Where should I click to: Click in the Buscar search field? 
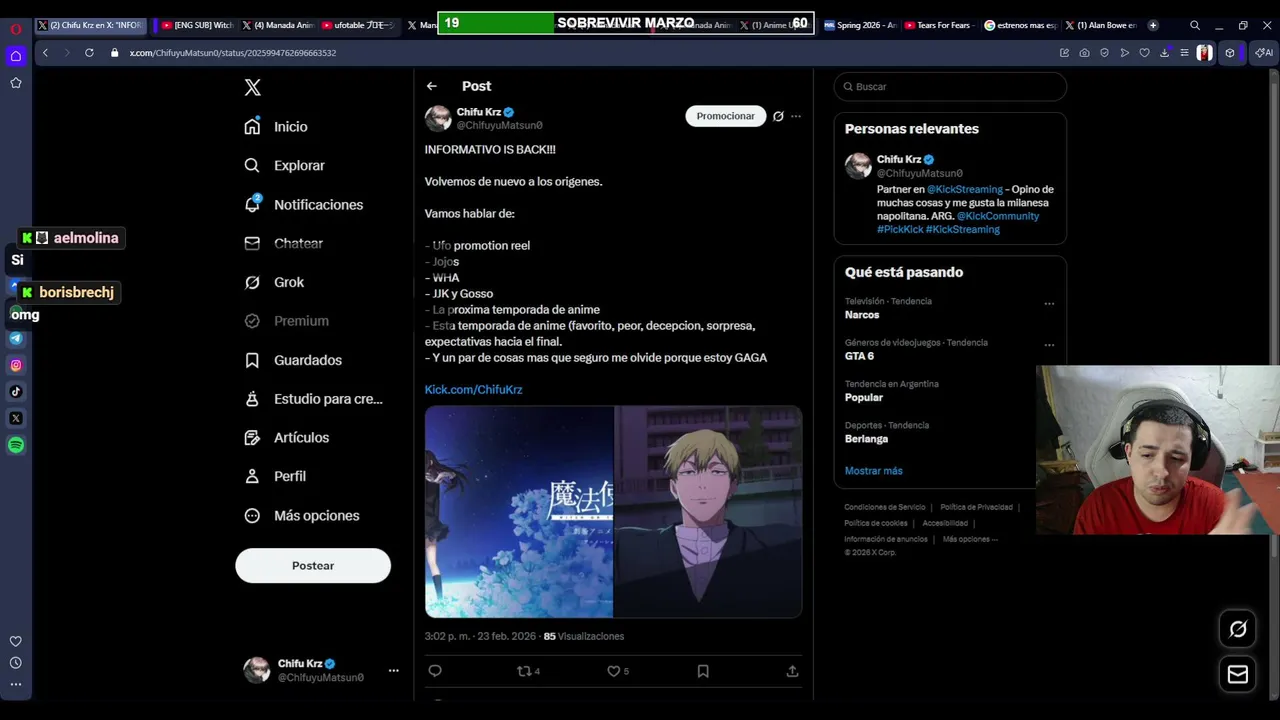tap(950, 87)
